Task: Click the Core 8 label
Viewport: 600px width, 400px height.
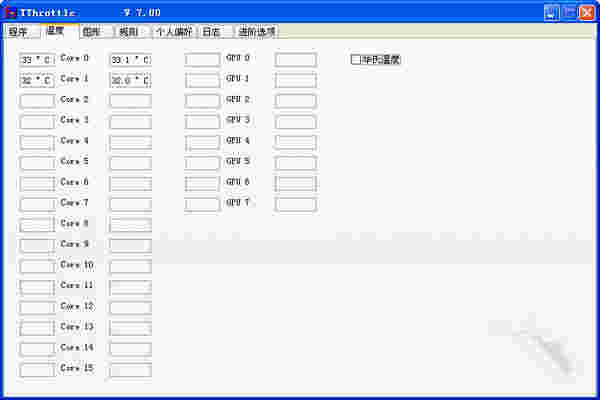Action: [x=75, y=224]
